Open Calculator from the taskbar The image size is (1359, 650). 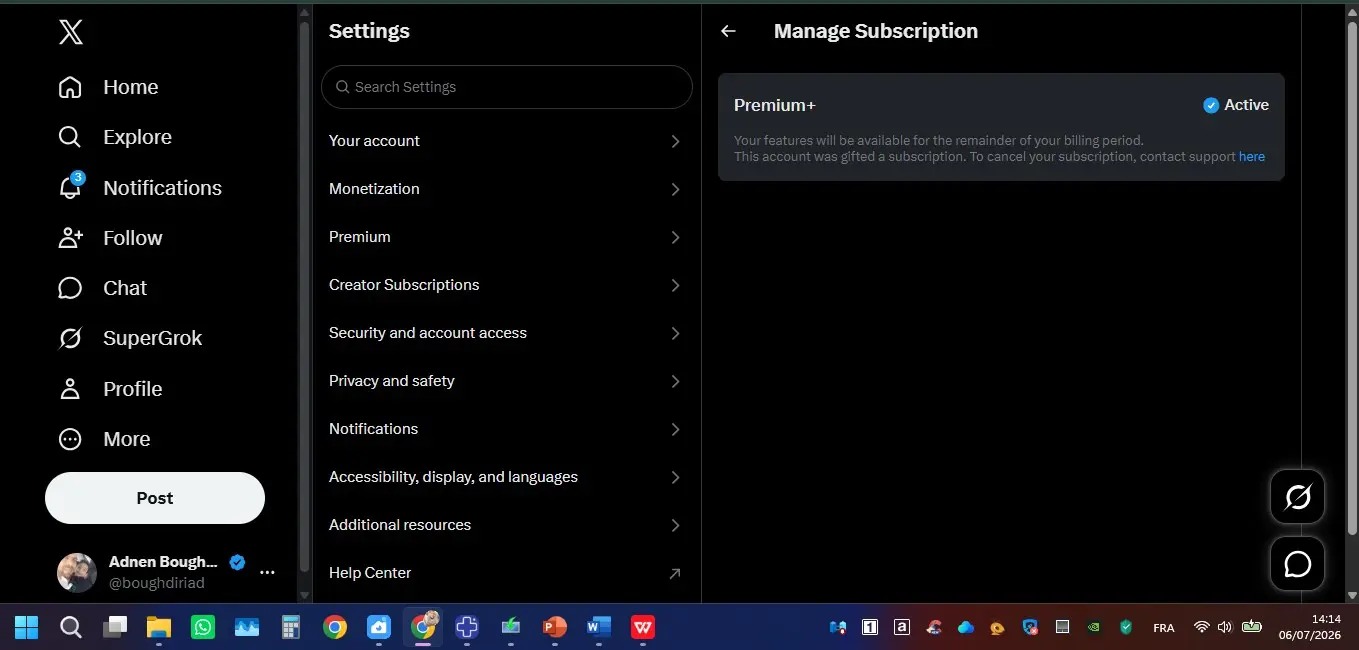[x=291, y=627]
